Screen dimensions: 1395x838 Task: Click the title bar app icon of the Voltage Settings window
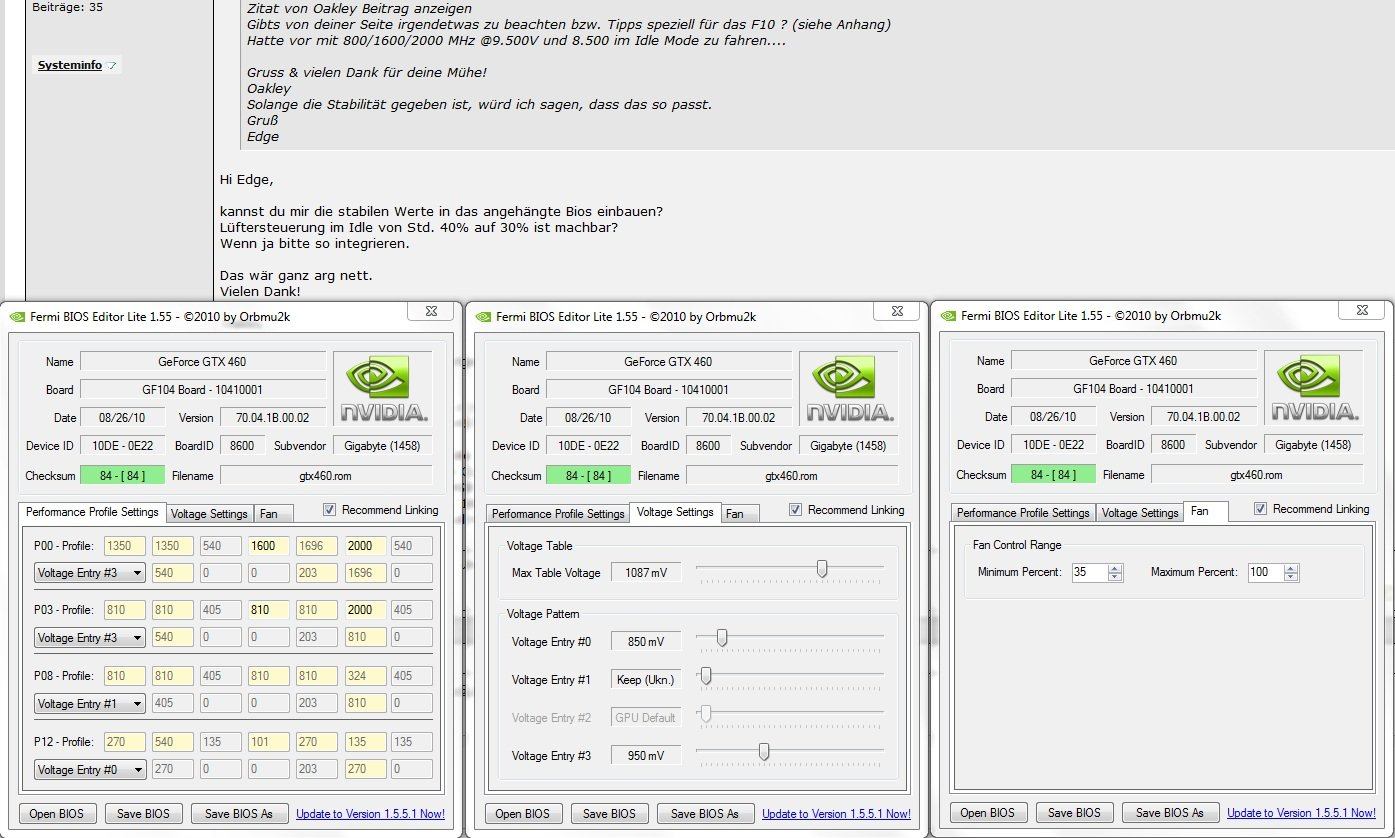(481, 317)
